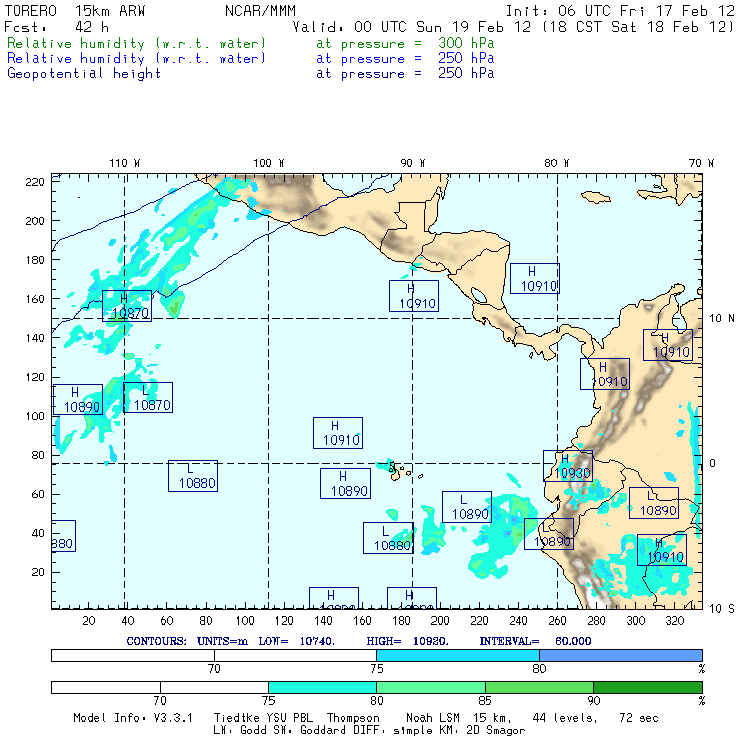The image size is (740, 740).
Task: Click the 'HIGH= 10920.' contour value
Action: pos(407,641)
